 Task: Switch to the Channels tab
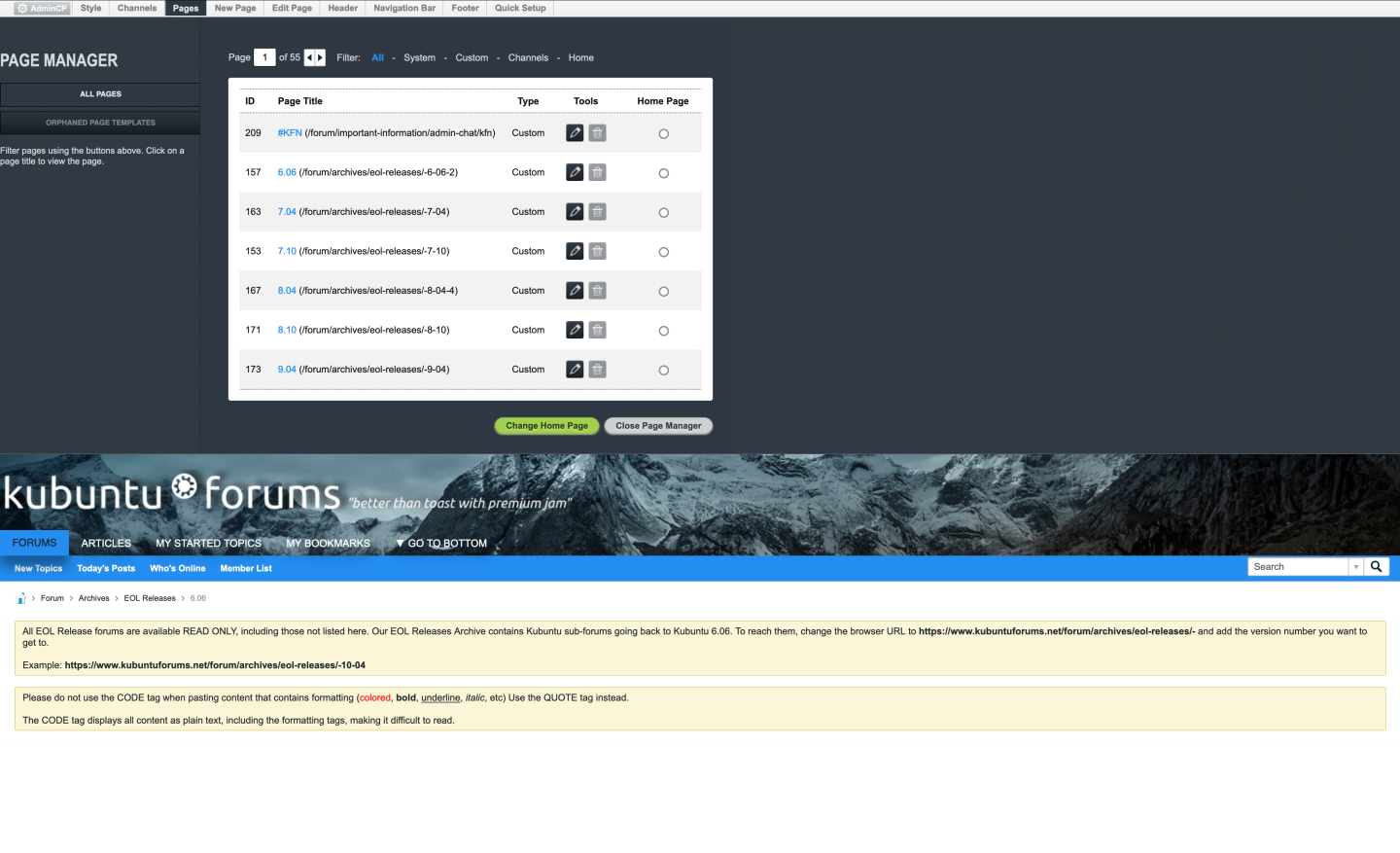coord(137,8)
